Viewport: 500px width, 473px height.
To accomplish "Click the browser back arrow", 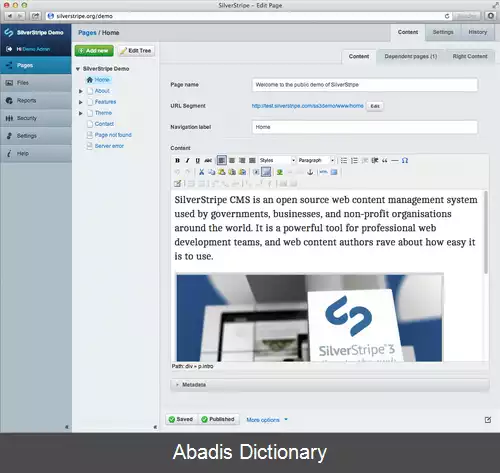I will click(x=9, y=16).
